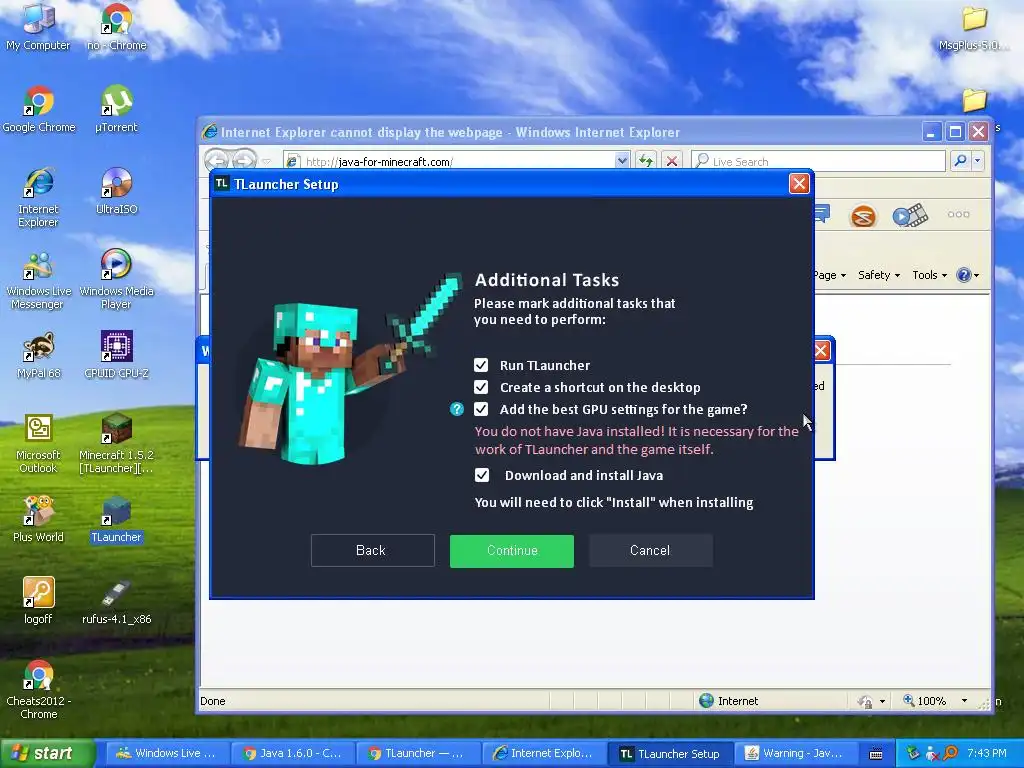Click the 7:43 PM system clock
This screenshot has width=1024, height=768.
point(987,753)
